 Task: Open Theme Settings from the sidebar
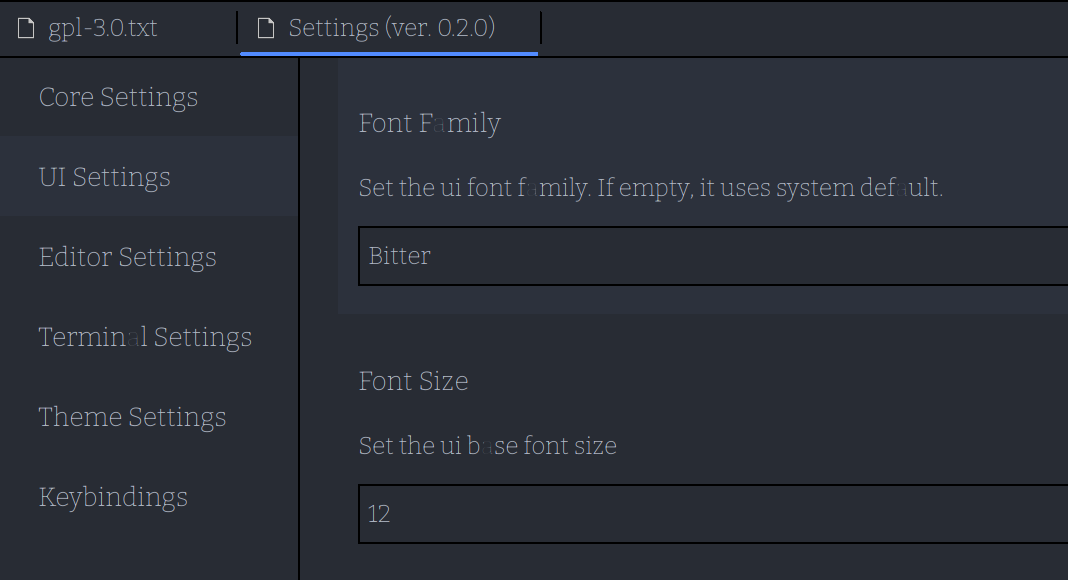(x=132, y=417)
